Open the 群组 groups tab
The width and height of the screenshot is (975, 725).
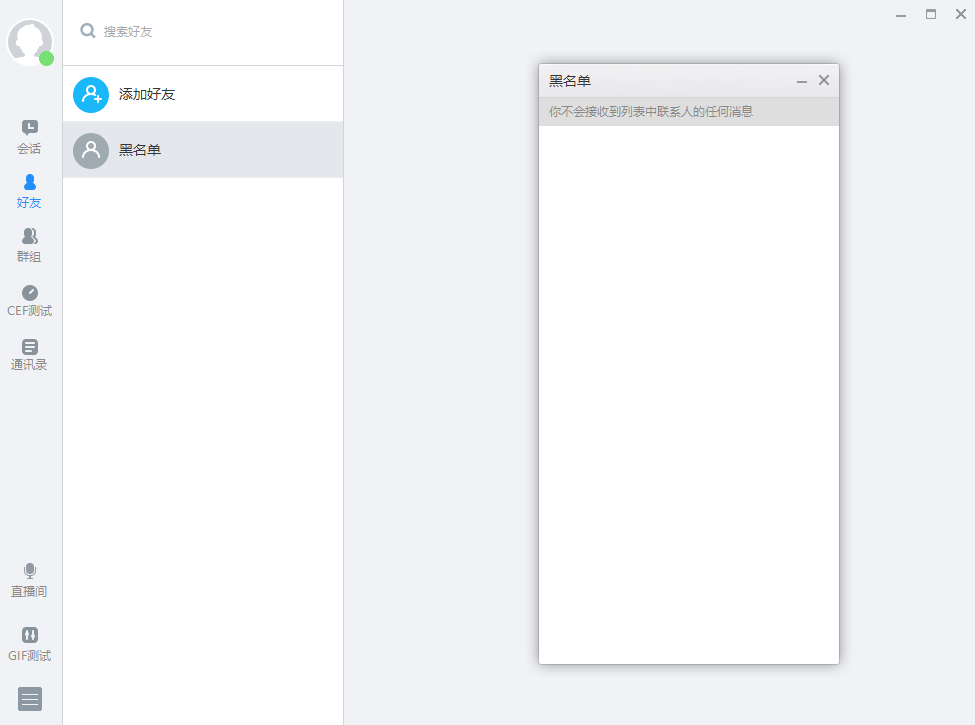pyautogui.click(x=29, y=246)
